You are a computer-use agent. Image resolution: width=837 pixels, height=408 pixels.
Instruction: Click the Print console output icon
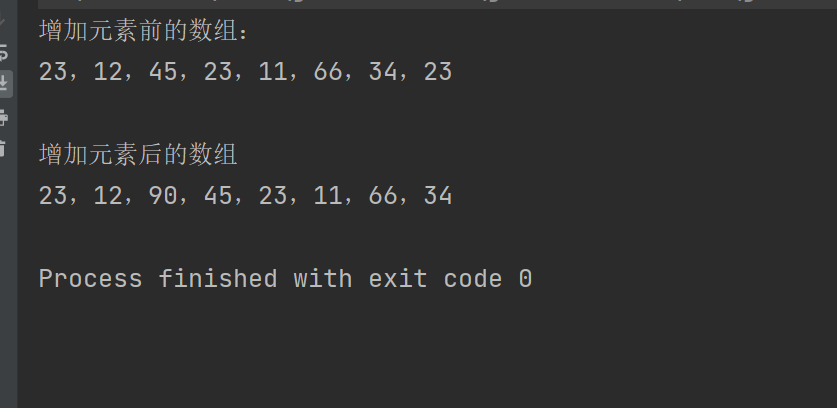pos(4,118)
